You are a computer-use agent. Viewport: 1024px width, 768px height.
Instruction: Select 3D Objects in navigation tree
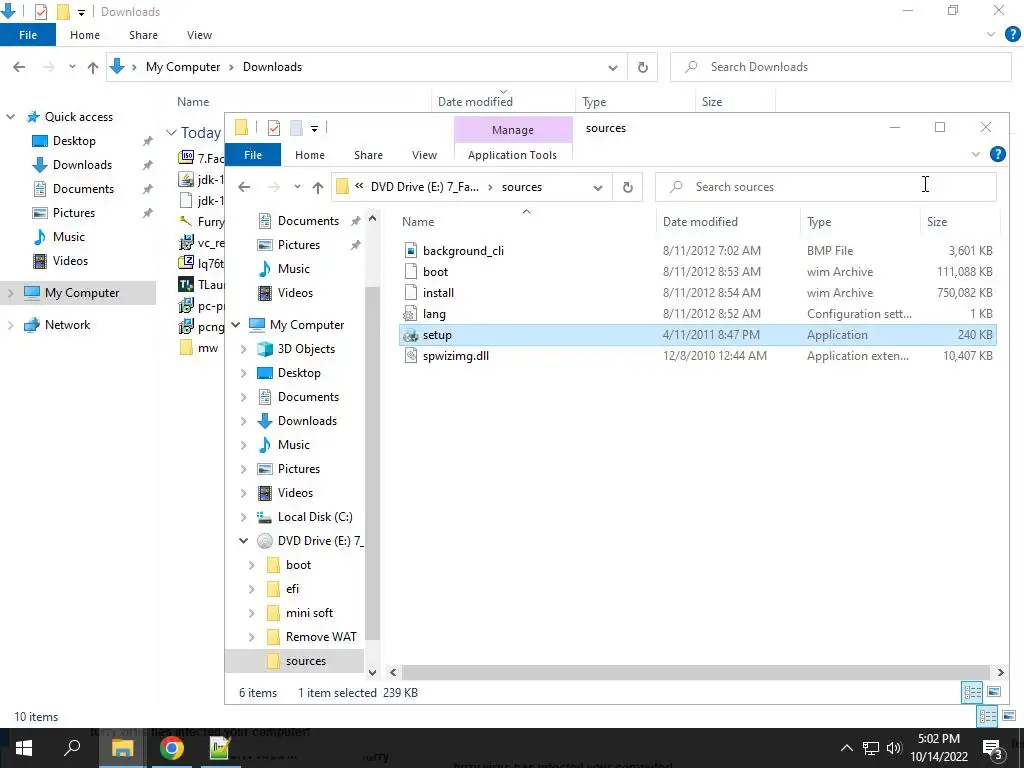(x=306, y=349)
